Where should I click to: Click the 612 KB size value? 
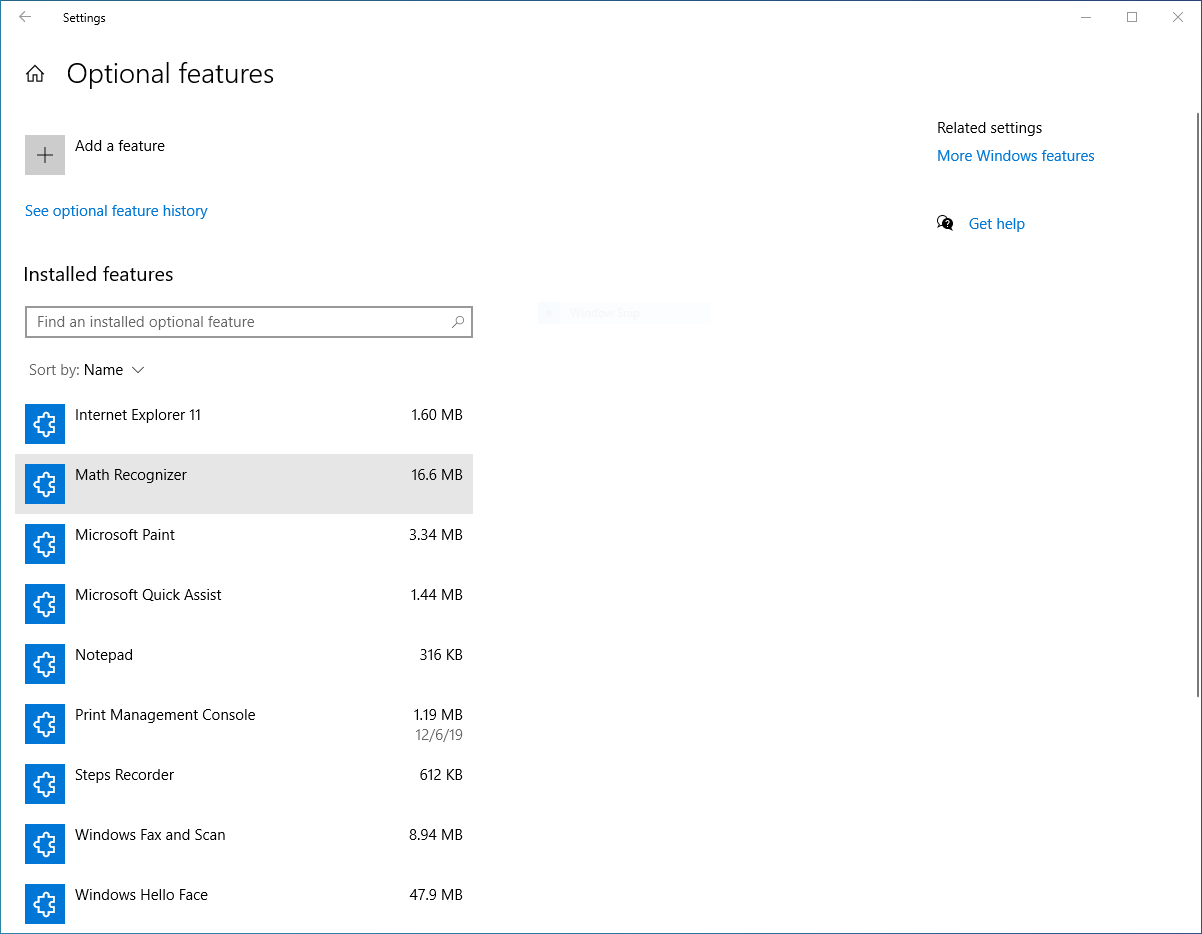coord(441,775)
